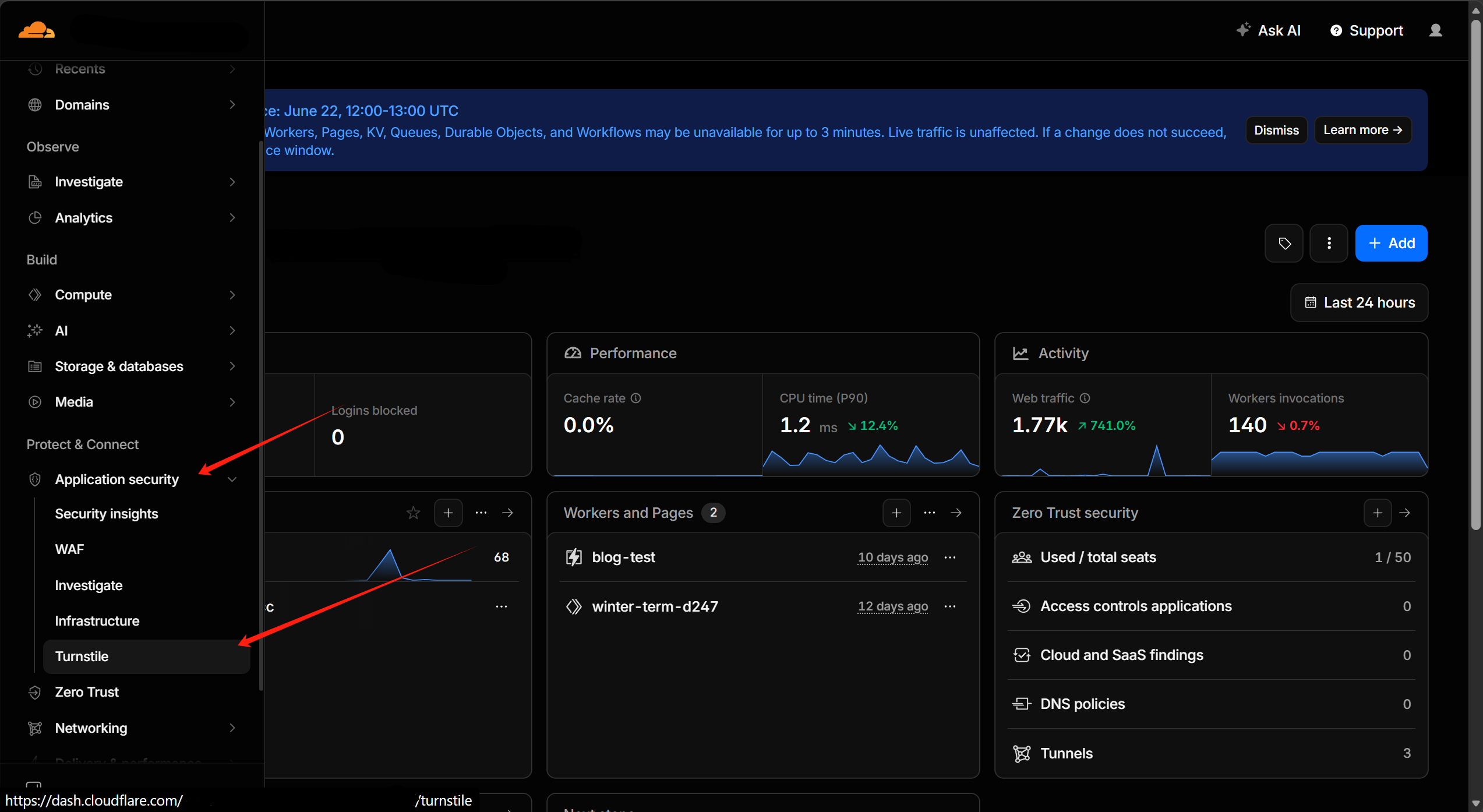Viewport: 1483px width, 812px height.
Task: Open Ask AI
Action: pyautogui.click(x=1269, y=30)
